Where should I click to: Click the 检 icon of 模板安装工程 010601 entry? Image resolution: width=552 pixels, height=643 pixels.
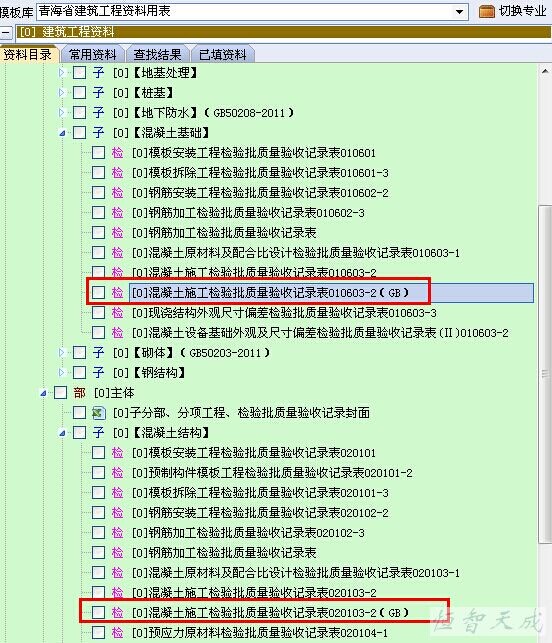(118, 153)
